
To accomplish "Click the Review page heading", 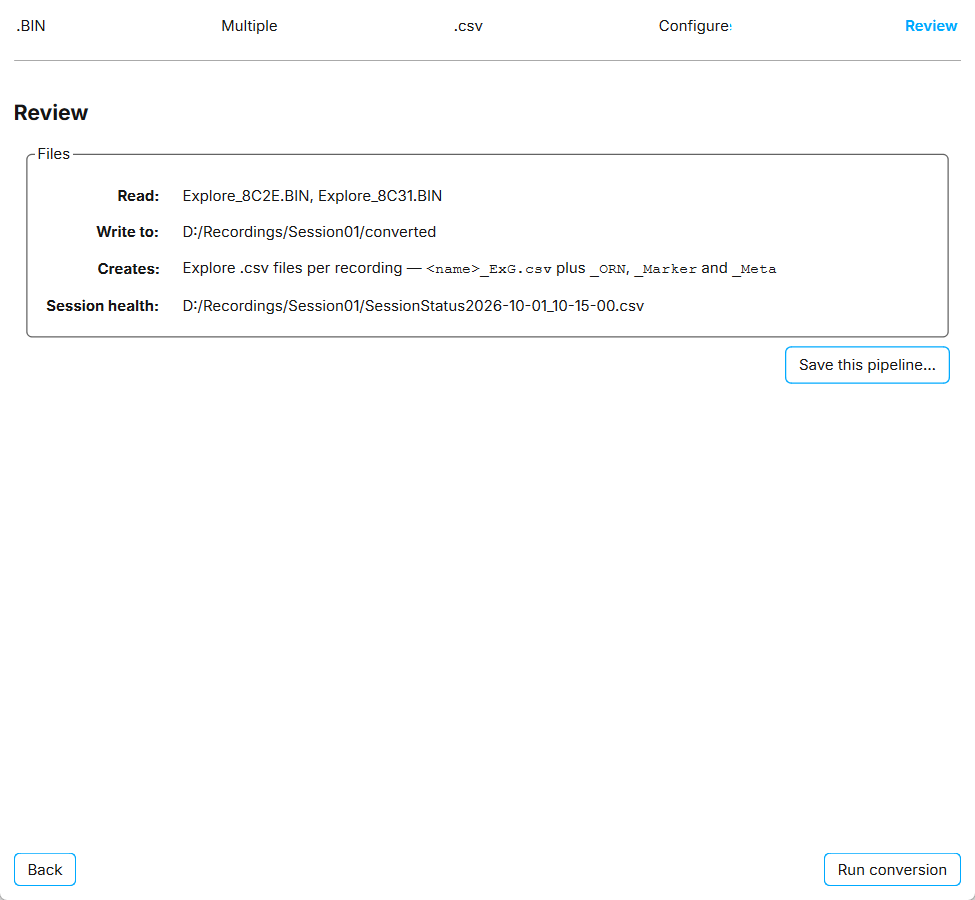I will point(51,113).
